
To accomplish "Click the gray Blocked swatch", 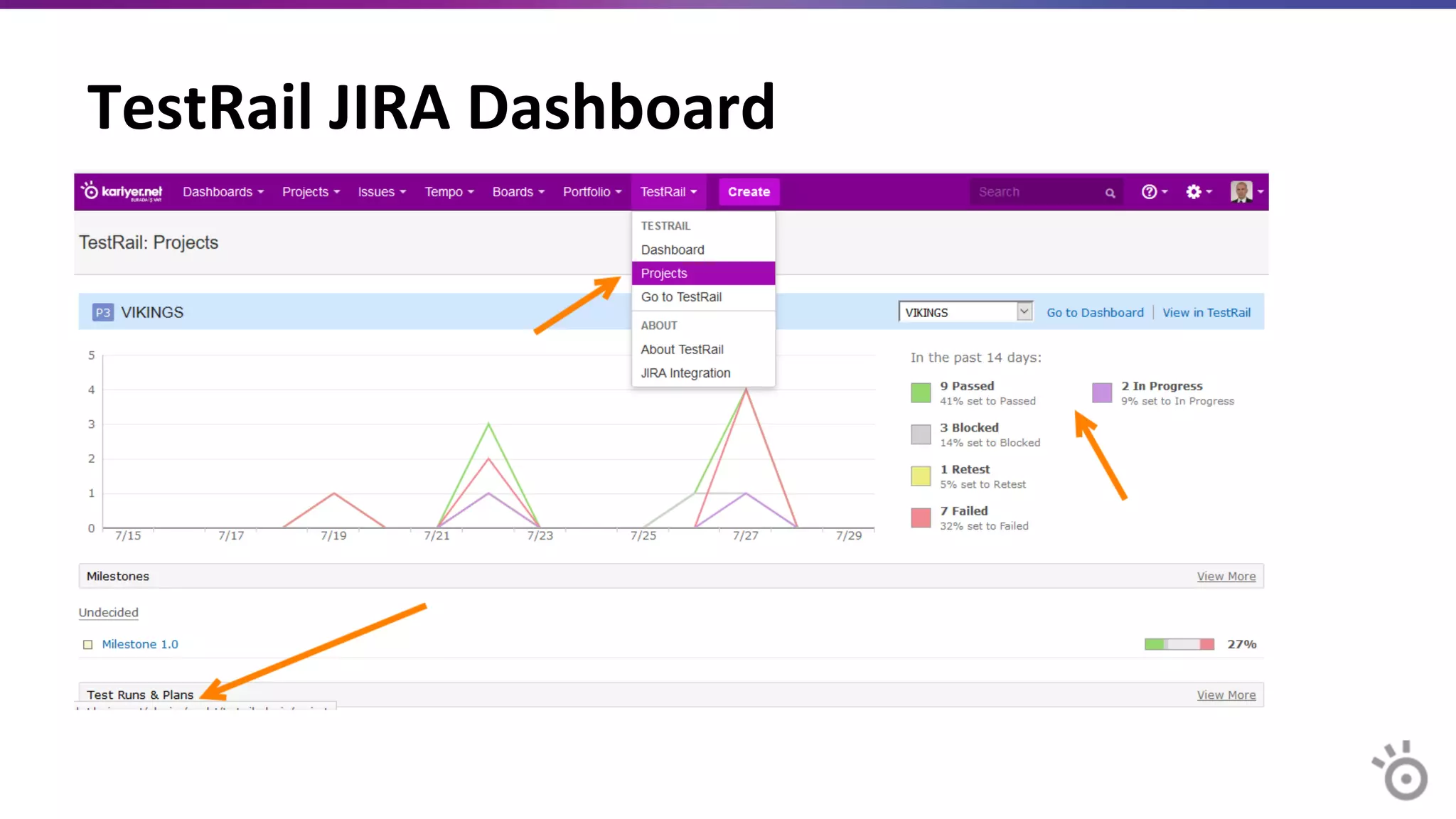I will 921,434.
